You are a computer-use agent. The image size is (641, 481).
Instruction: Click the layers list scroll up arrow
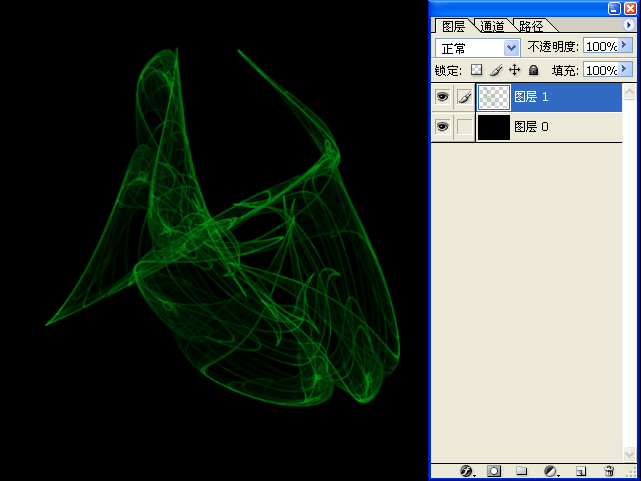(629, 92)
